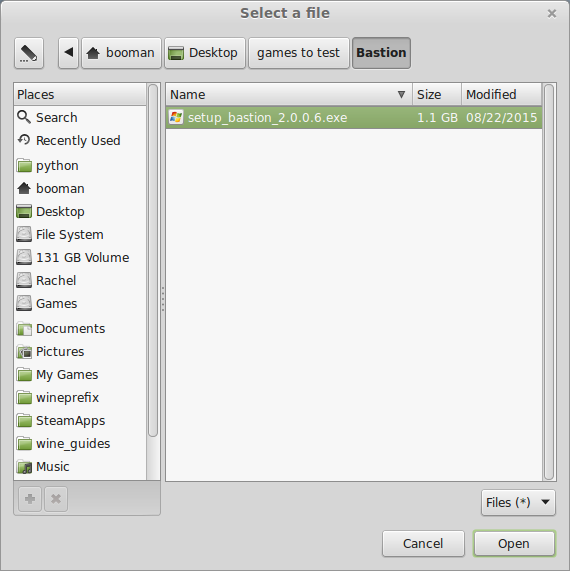
Task: Click the SteamApps folder icon
Action: pyautogui.click(x=24, y=421)
